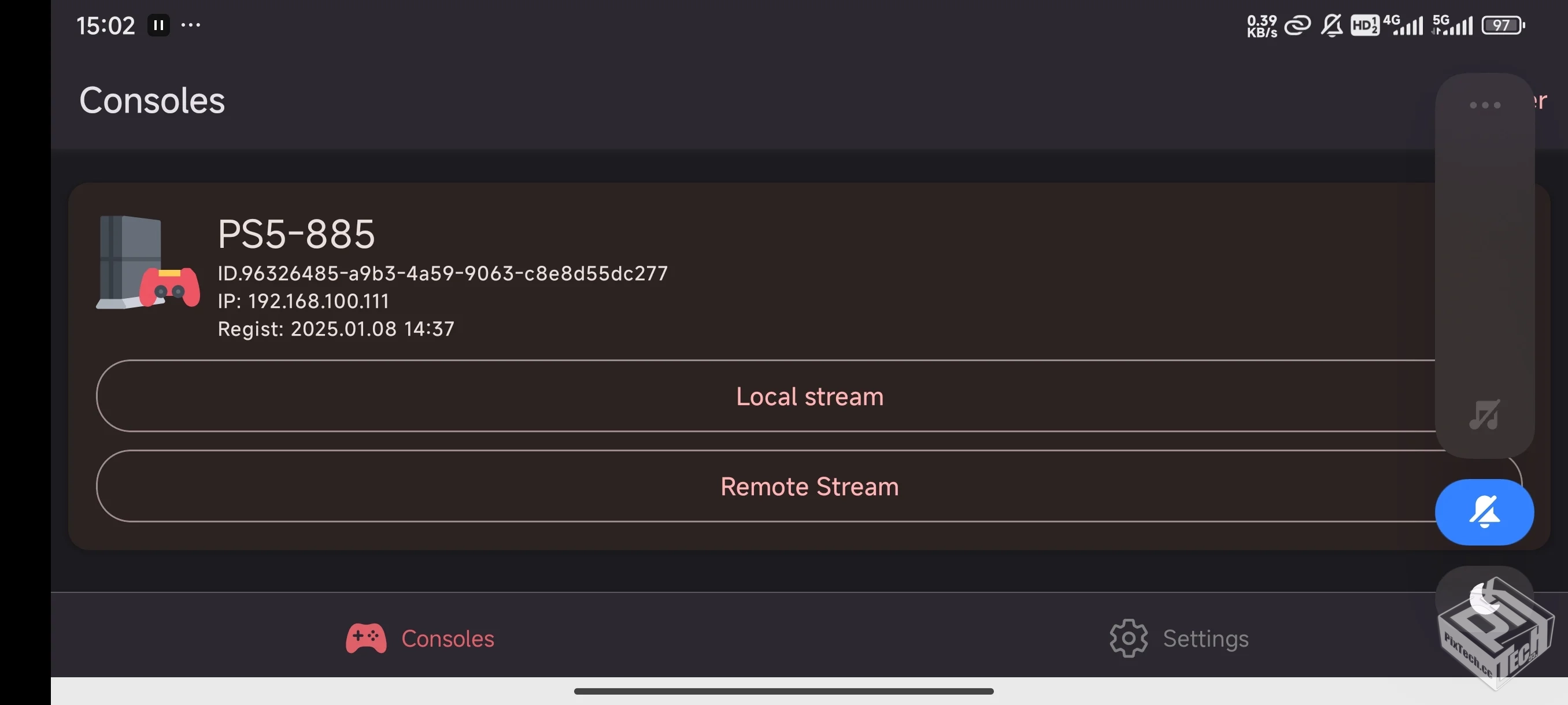Tap the 5G signal strength icon
This screenshot has height=705, width=1568.
(1452, 25)
